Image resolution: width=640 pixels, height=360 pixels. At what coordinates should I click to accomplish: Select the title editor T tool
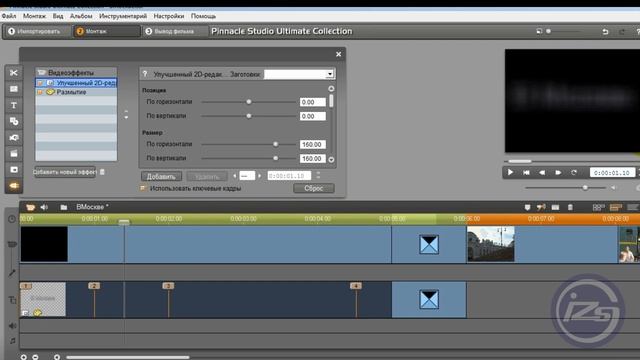click(13, 105)
